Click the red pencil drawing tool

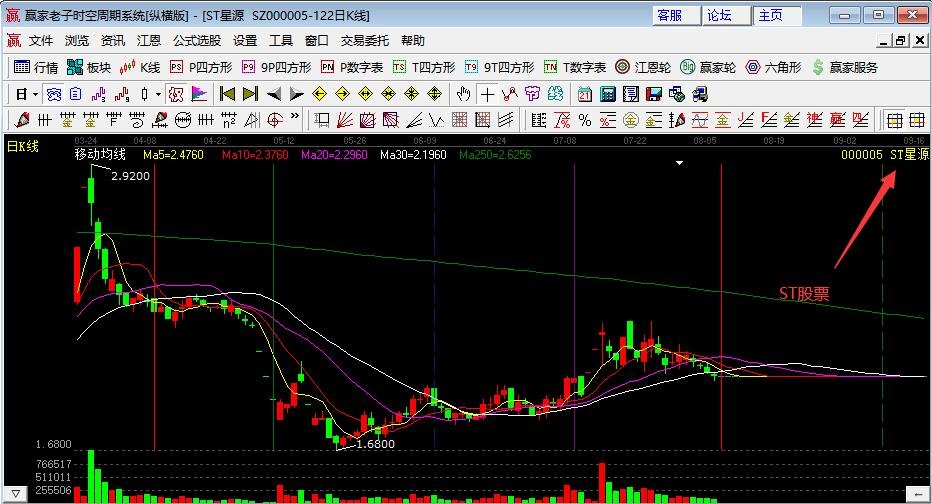(23, 120)
